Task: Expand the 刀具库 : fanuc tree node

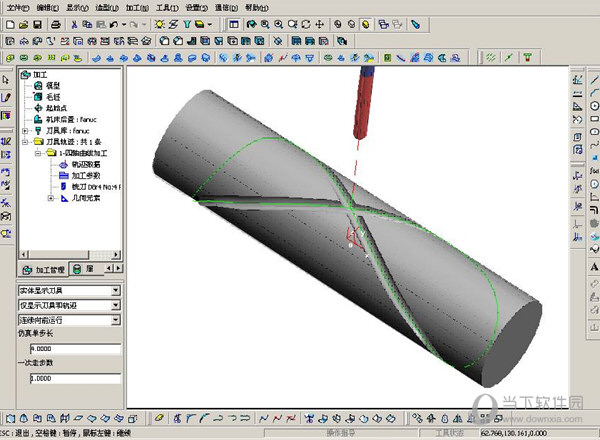Action: pos(25,131)
